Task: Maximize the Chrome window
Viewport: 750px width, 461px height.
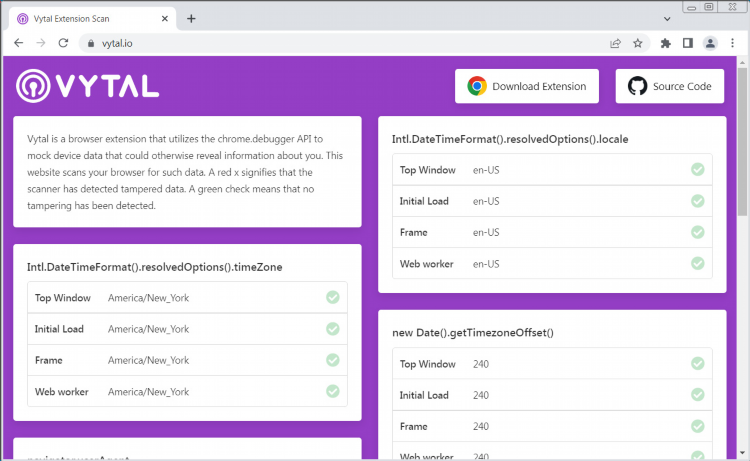Action: point(709,7)
